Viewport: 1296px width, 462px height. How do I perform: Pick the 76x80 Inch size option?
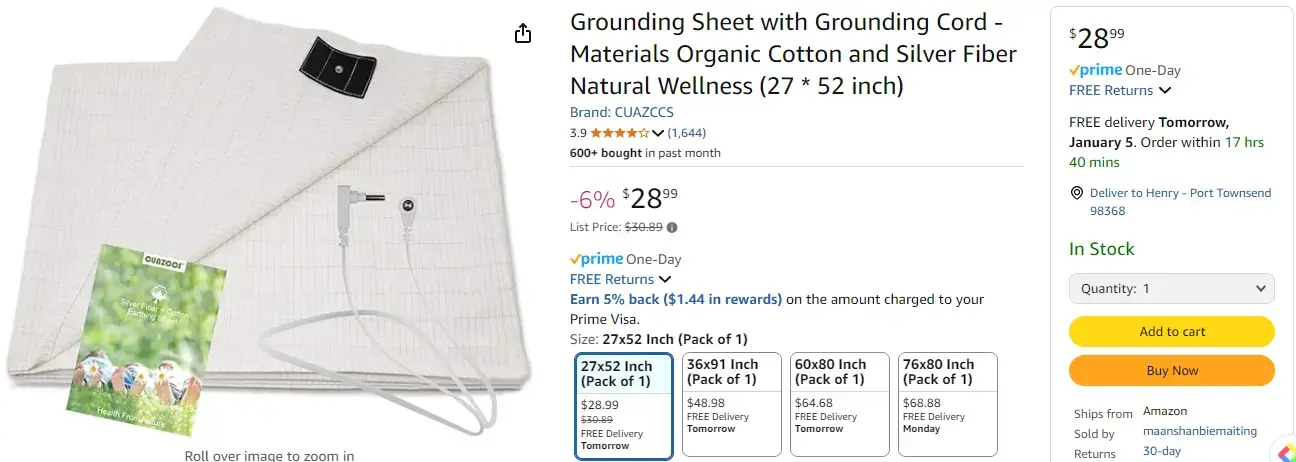click(x=947, y=404)
